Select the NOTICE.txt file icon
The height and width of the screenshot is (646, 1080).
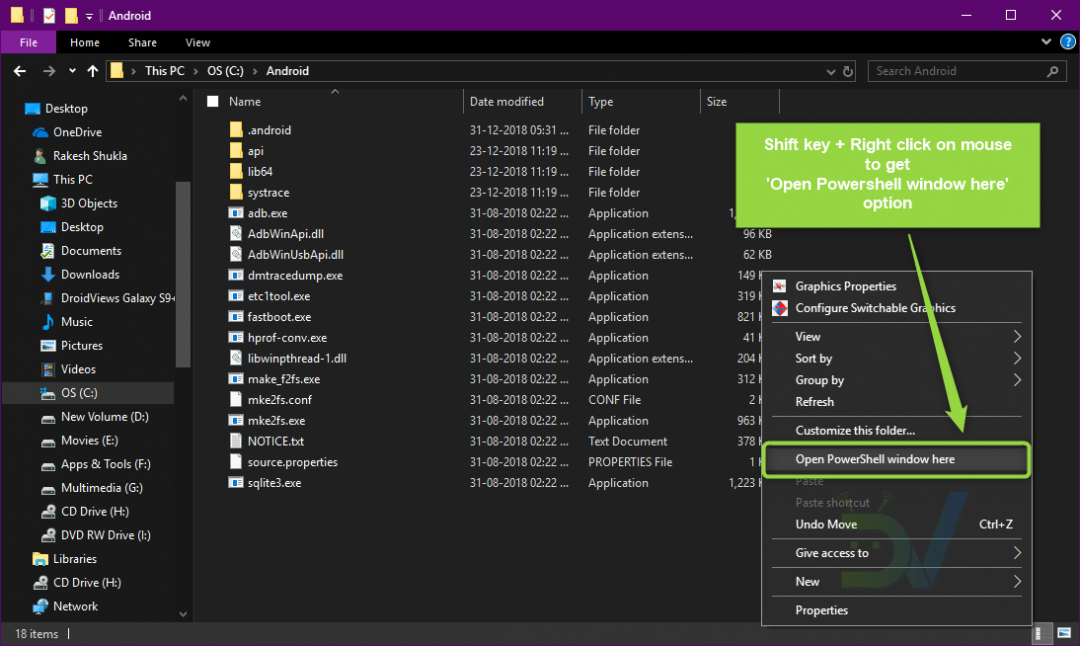tap(236, 441)
